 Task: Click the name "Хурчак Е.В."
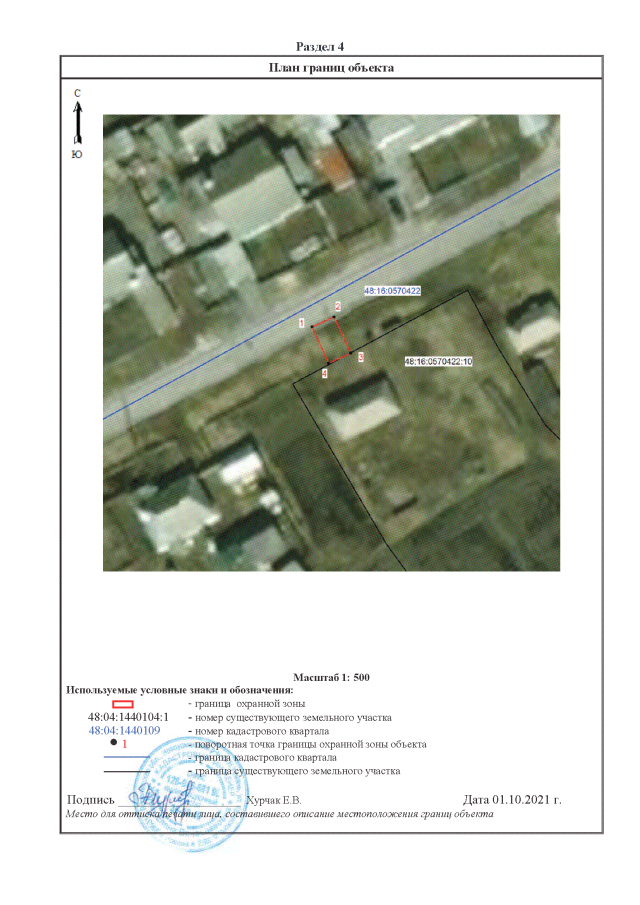pyautogui.click(x=274, y=800)
